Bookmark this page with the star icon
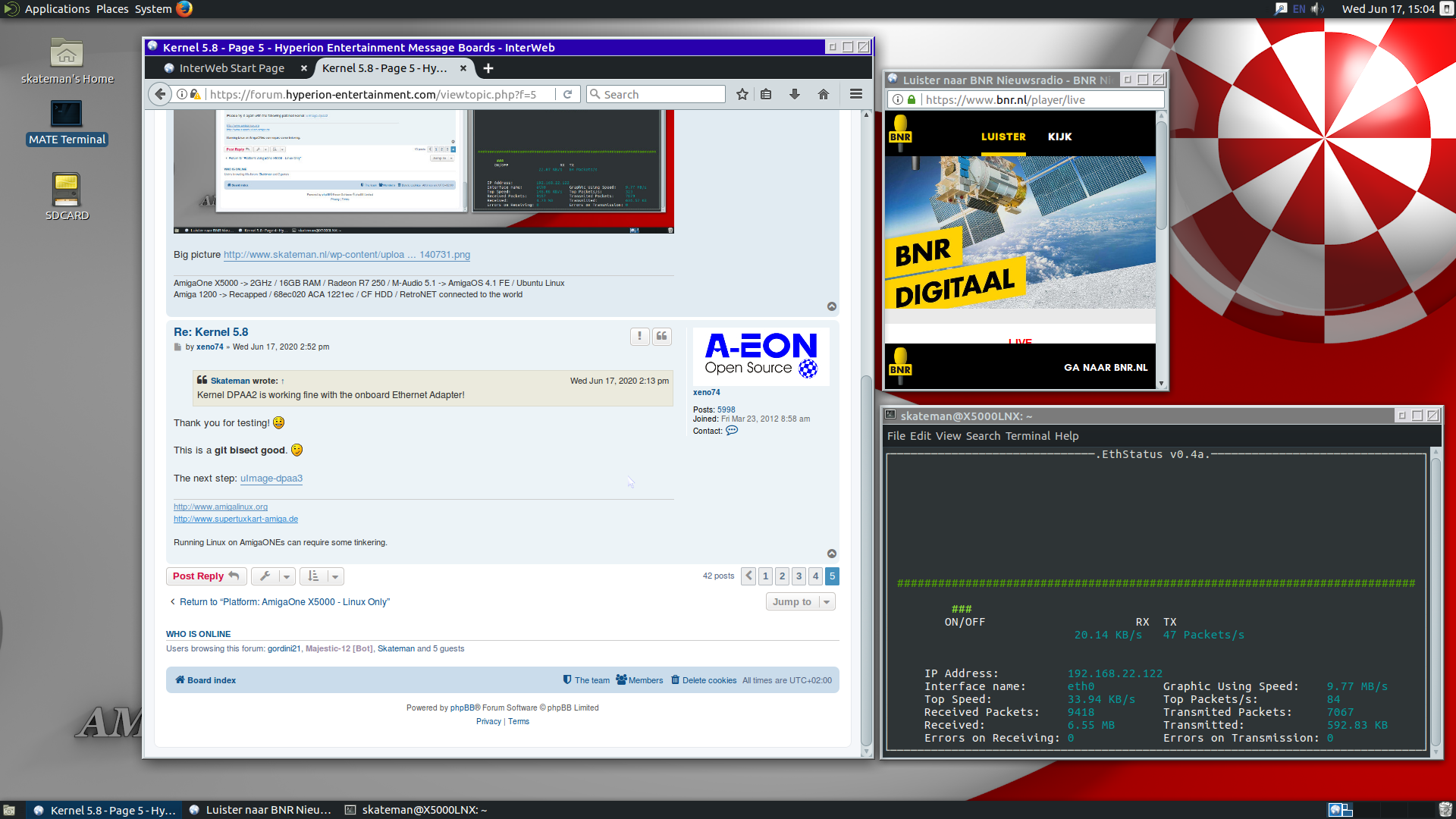 tap(742, 95)
